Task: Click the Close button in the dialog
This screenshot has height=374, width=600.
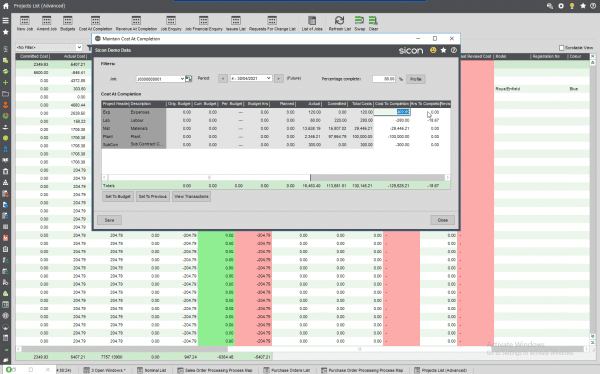Action: point(443,220)
